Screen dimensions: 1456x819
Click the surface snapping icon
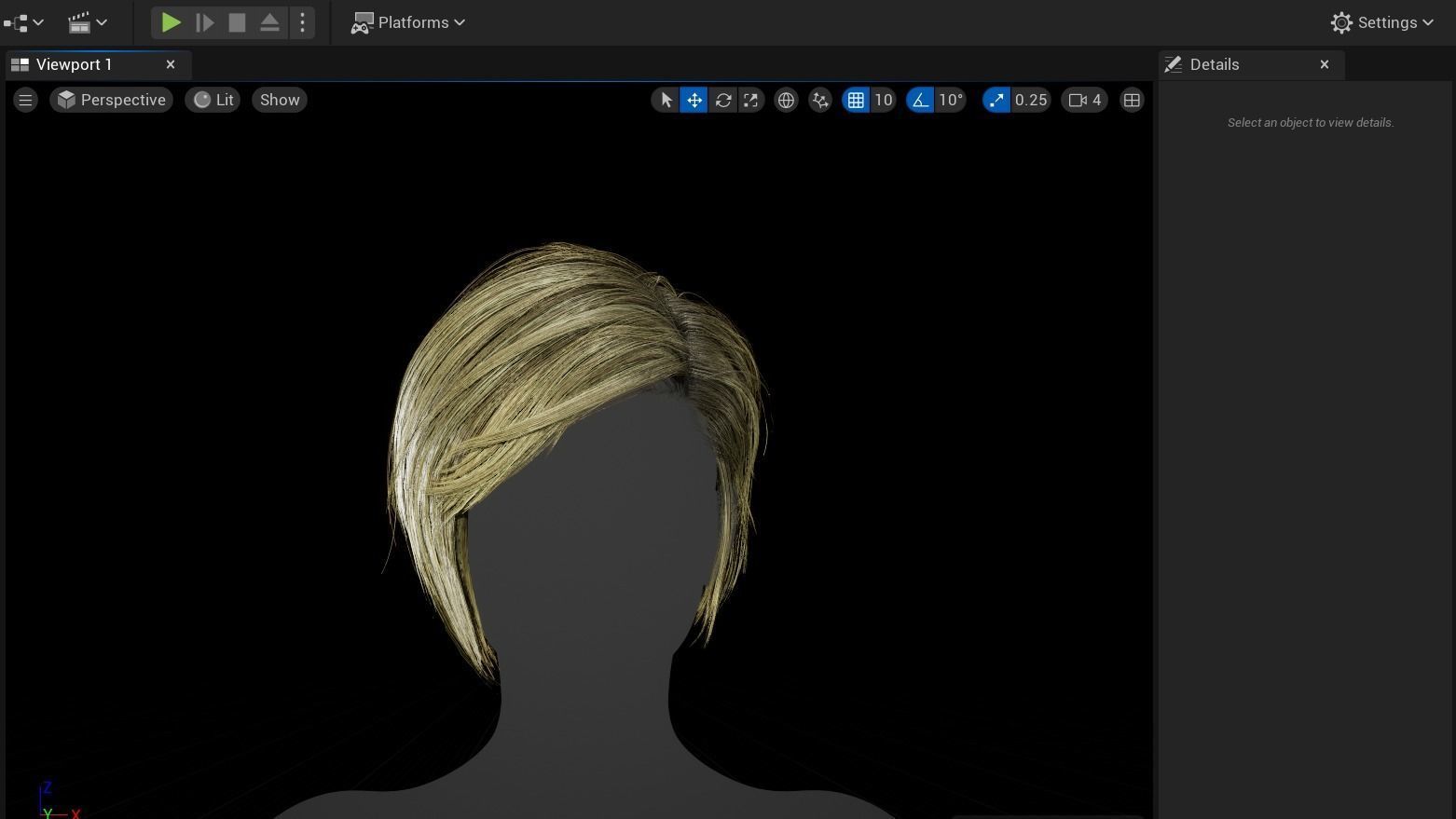(820, 100)
